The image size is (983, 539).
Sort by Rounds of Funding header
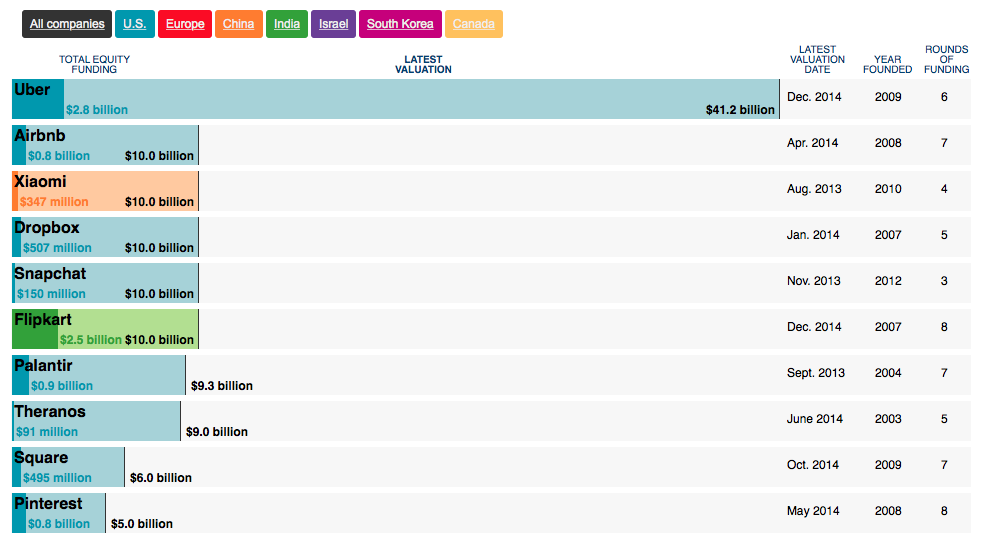tap(946, 59)
